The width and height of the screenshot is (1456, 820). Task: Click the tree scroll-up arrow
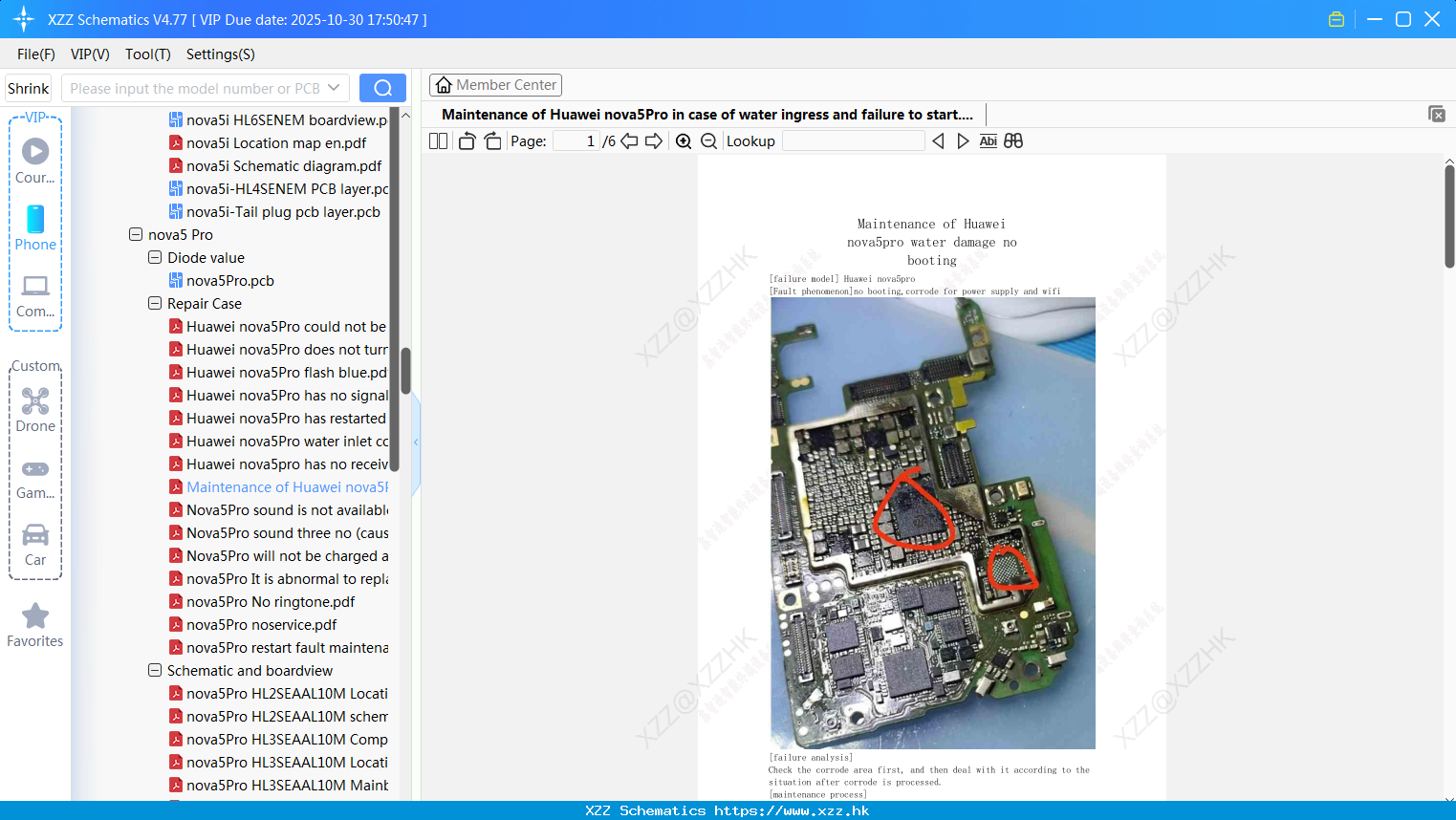tap(405, 116)
